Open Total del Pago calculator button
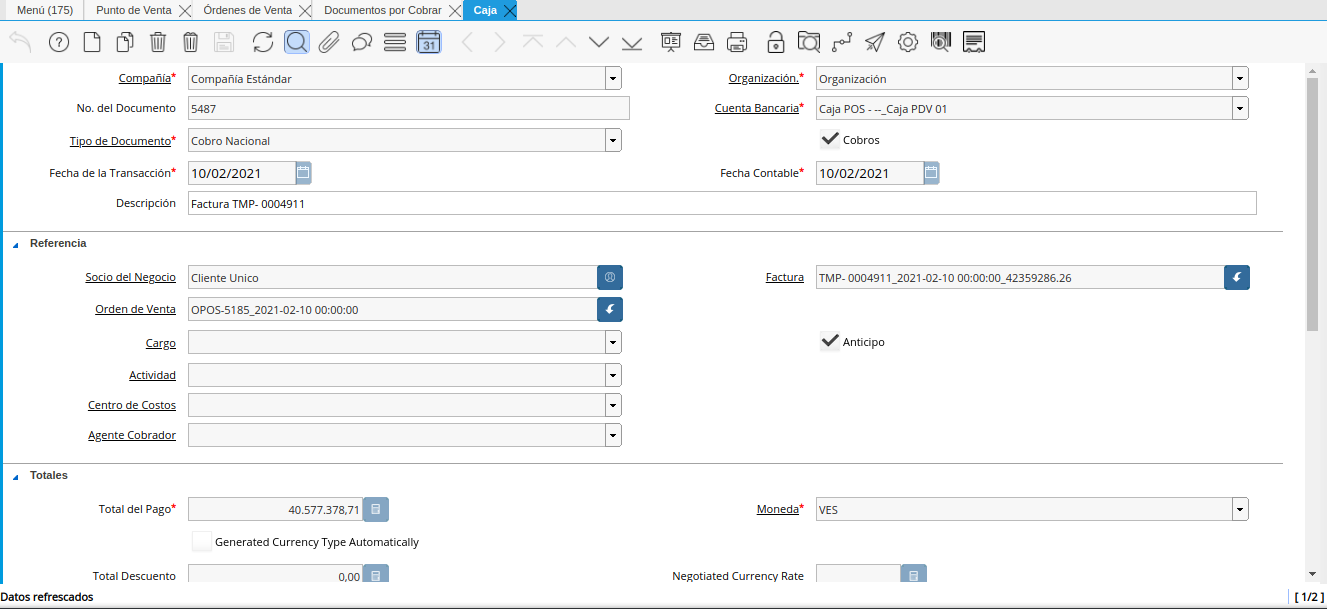 point(375,509)
